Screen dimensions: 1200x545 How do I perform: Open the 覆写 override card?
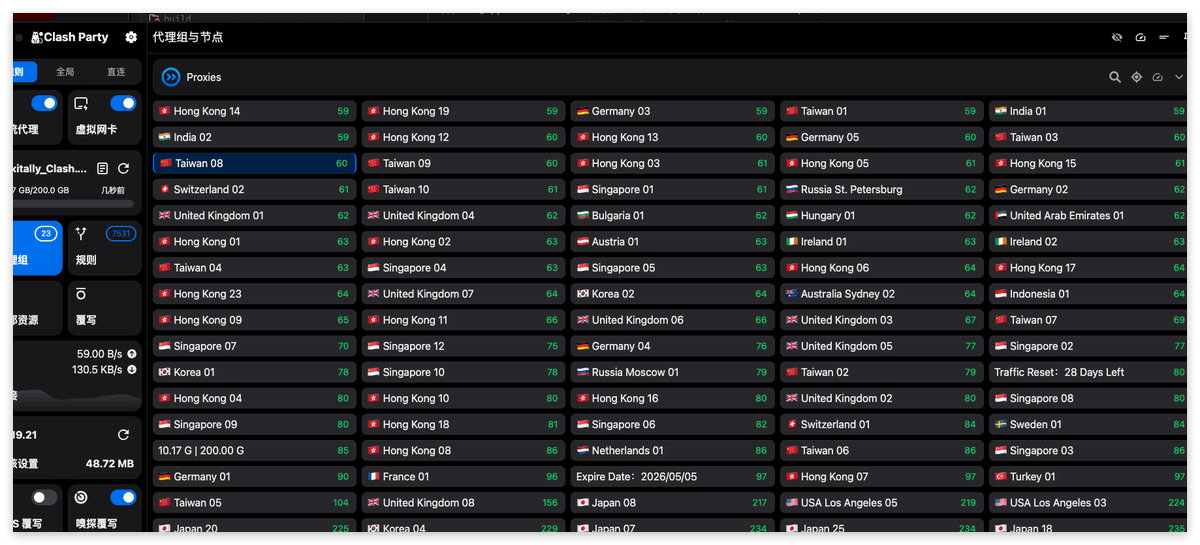coord(105,308)
